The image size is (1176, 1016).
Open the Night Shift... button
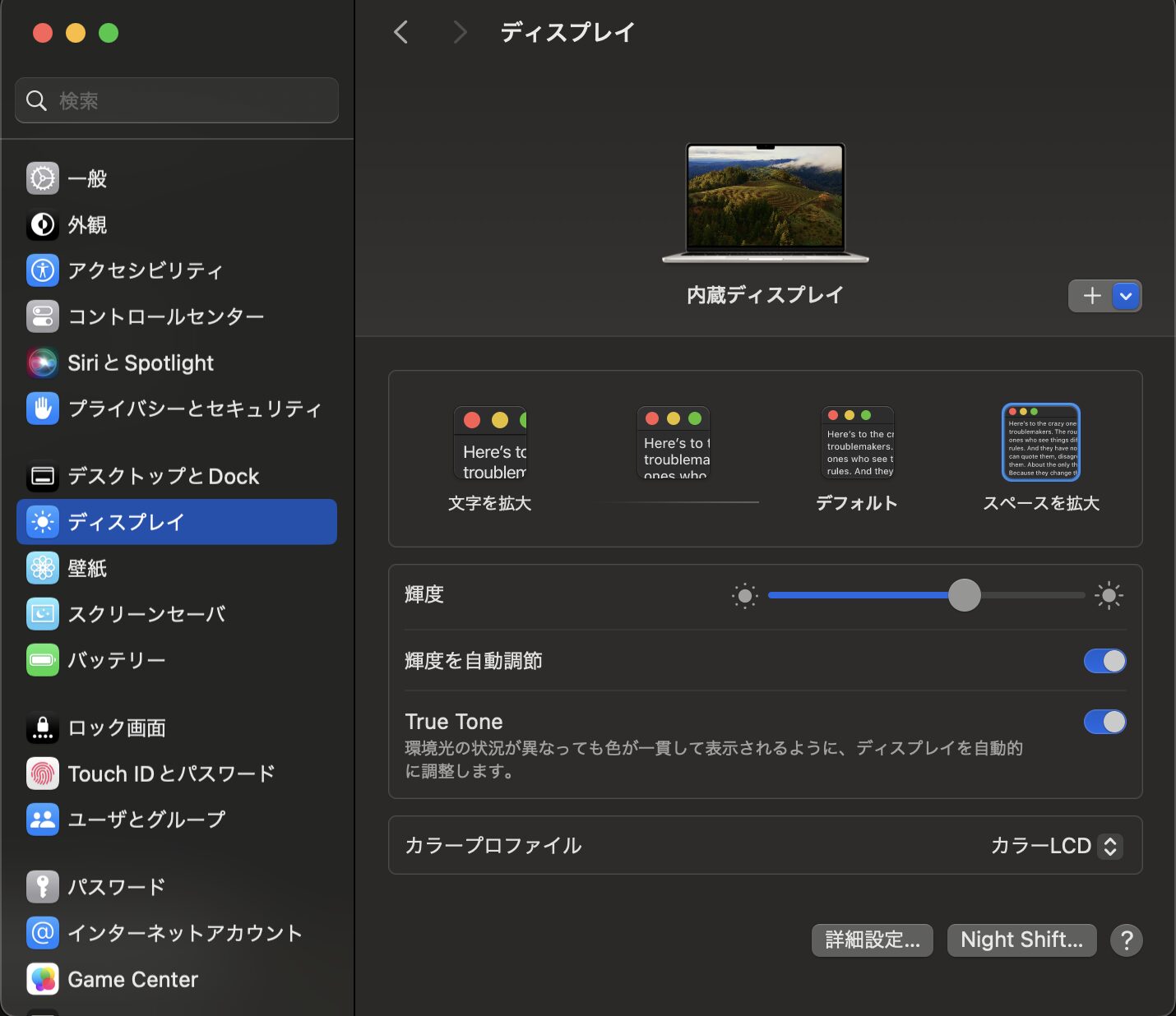tap(1021, 940)
